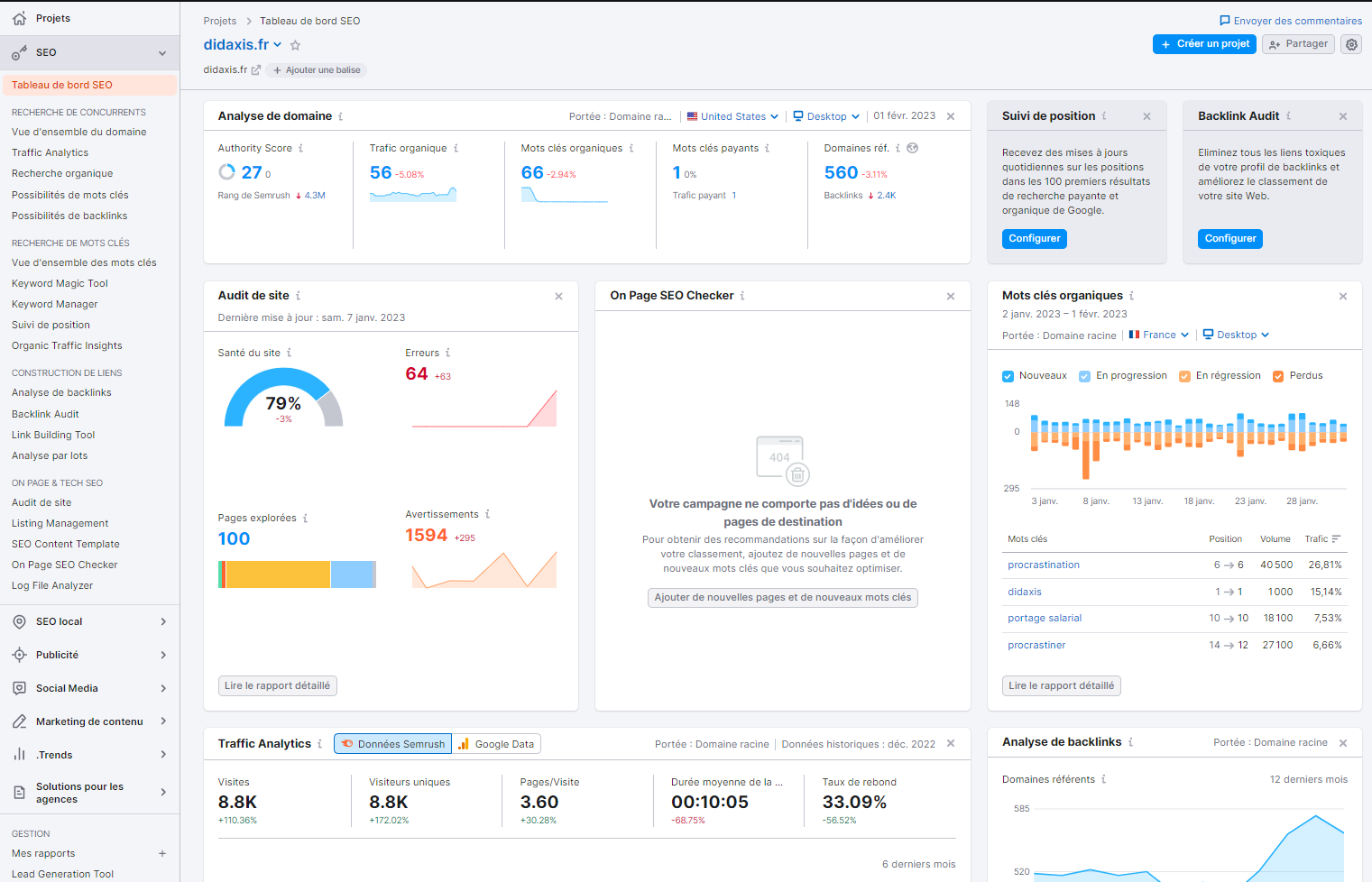Open project settings gear icon
1372x882 pixels.
tap(1351, 44)
